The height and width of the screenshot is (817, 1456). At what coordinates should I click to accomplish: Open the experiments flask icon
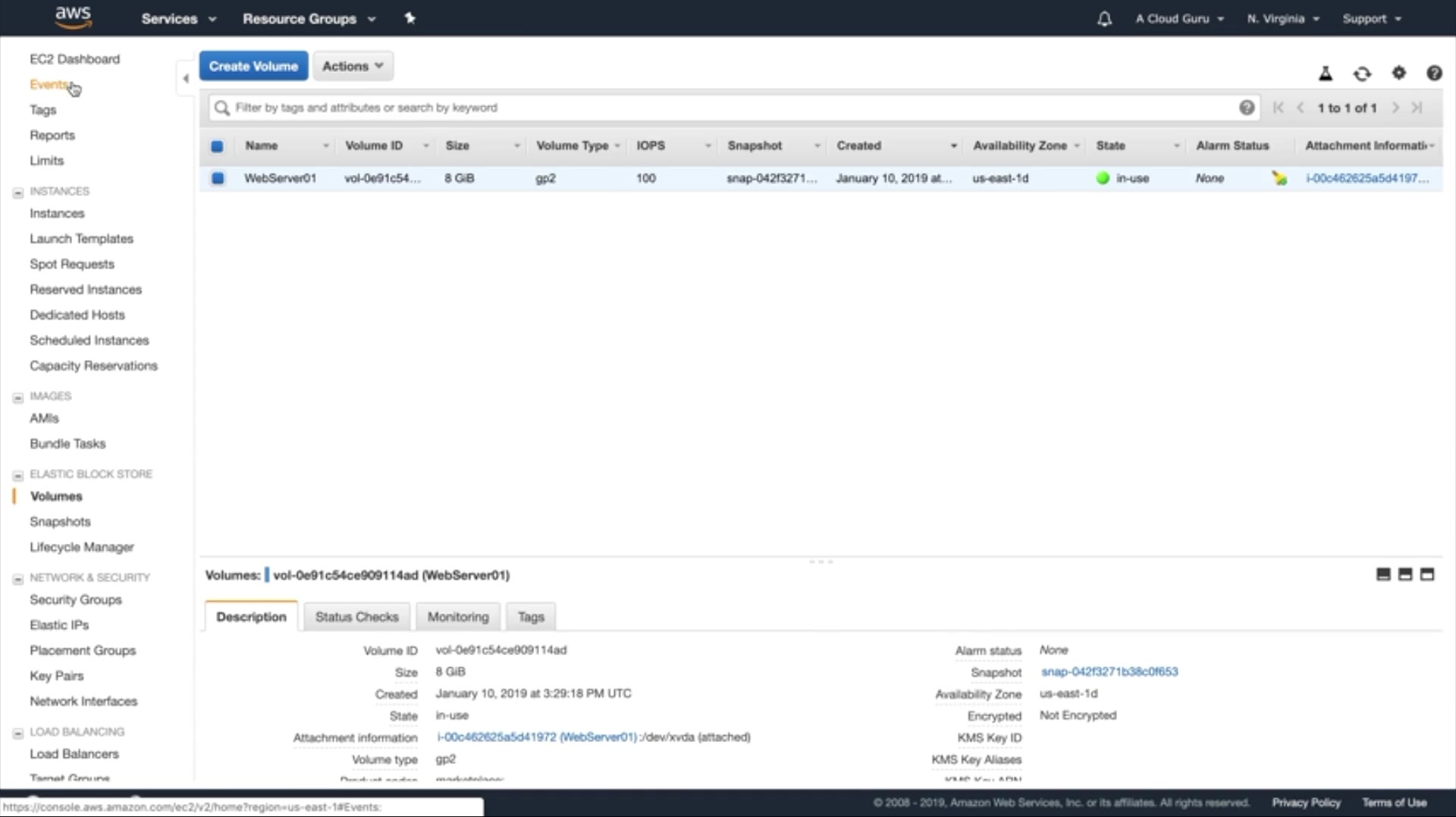coord(1326,74)
